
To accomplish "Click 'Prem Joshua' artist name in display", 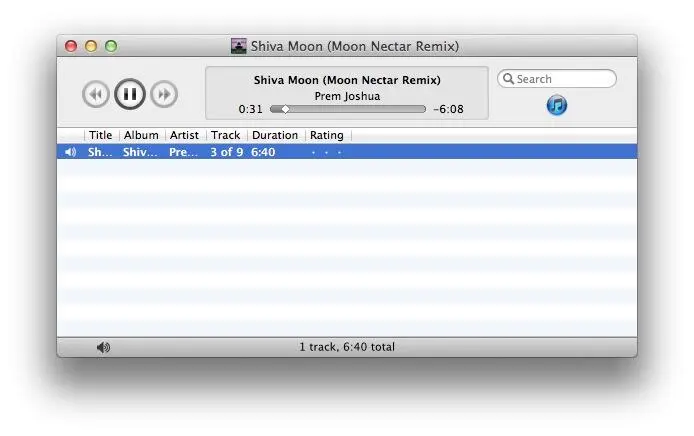I will point(347,96).
